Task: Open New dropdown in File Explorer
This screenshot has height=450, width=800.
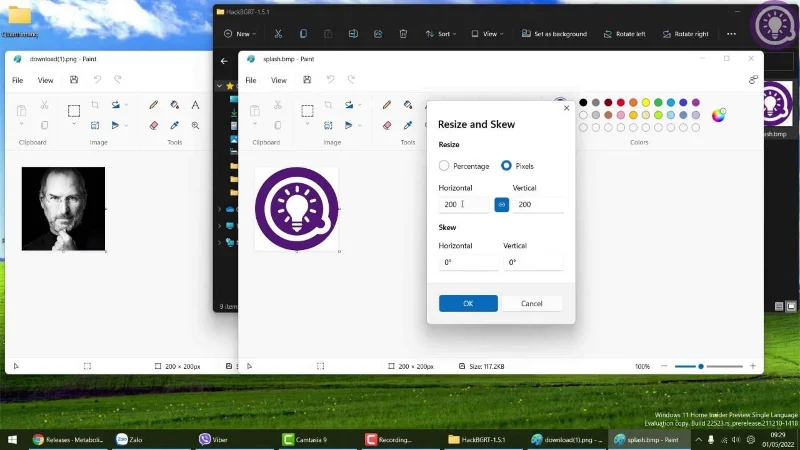Action: (240, 34)
